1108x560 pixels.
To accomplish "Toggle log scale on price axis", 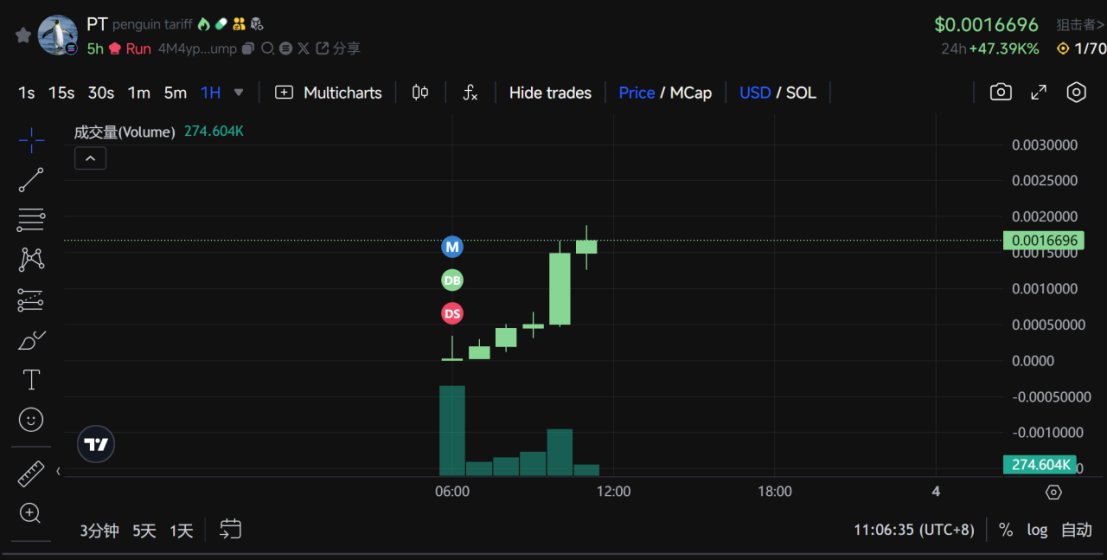I will (x=1037, y=530).
